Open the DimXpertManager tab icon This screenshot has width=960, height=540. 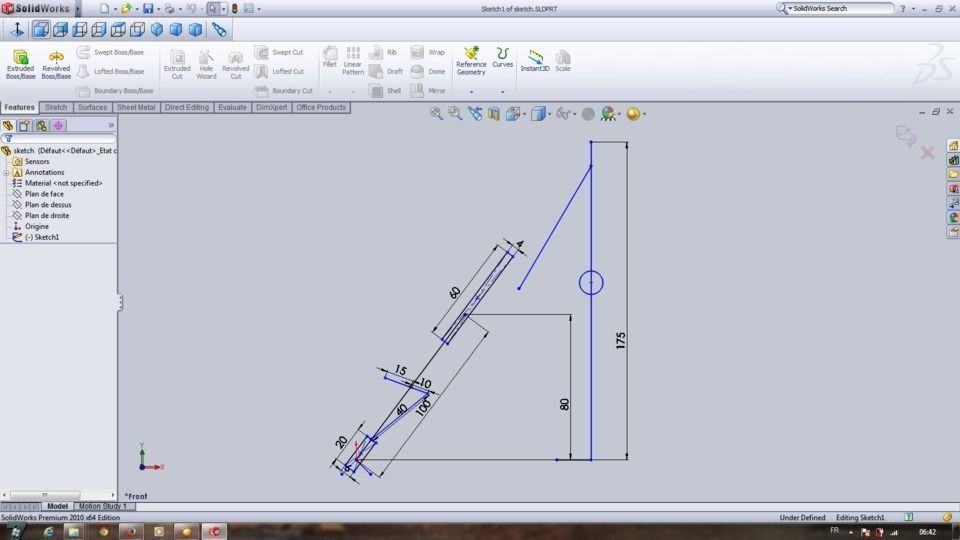pyautogui.click(x=58, y=126)
